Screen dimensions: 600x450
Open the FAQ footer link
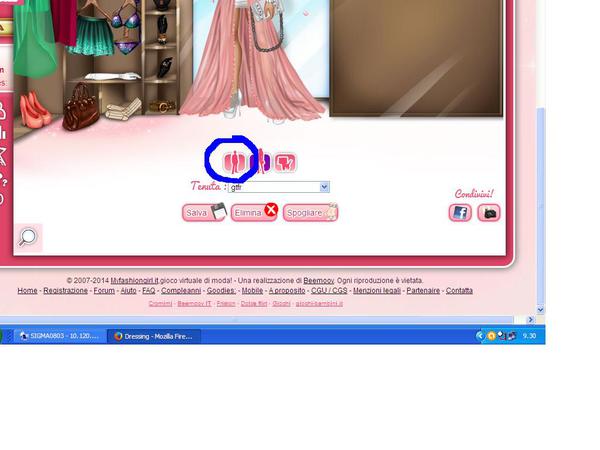148,291
